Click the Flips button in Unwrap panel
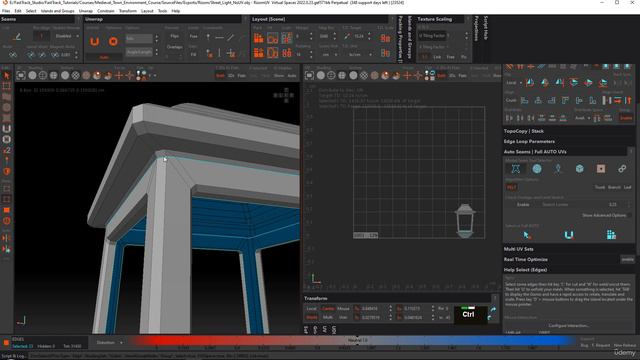This screenshot has width=640, height=360. pos(174,36)
